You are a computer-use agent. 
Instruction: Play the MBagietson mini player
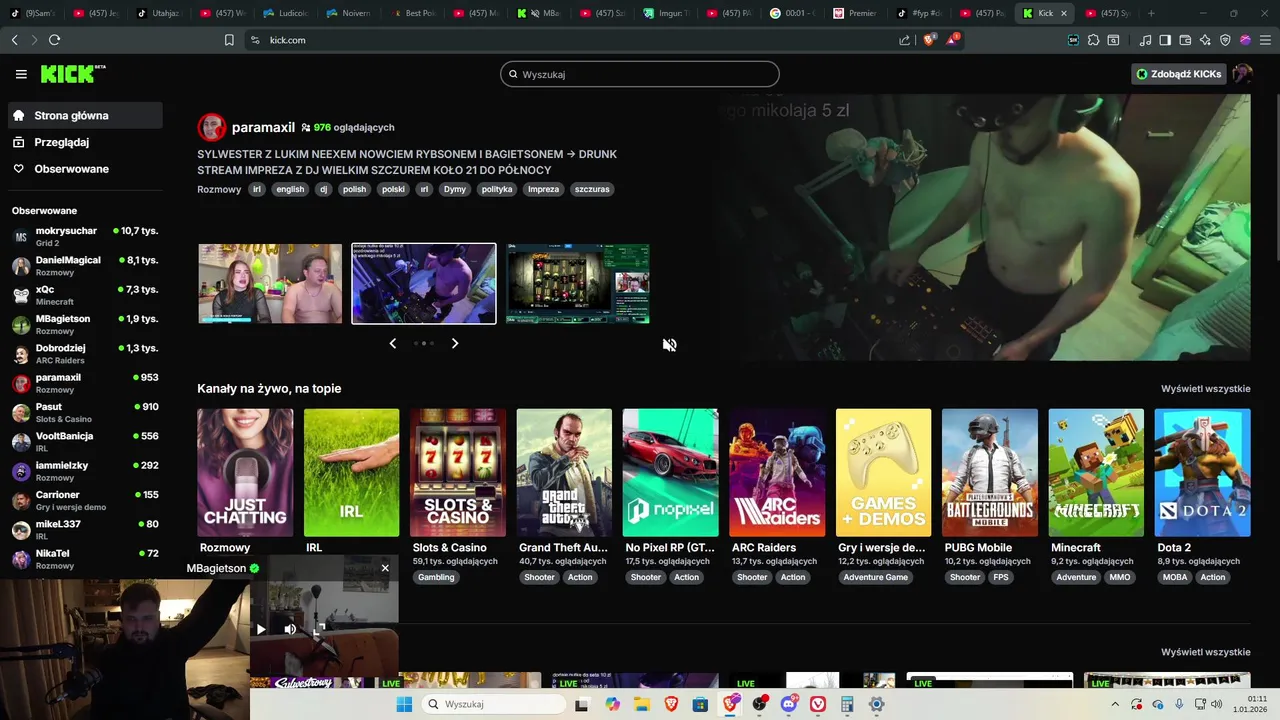click(x=260, y=629)
